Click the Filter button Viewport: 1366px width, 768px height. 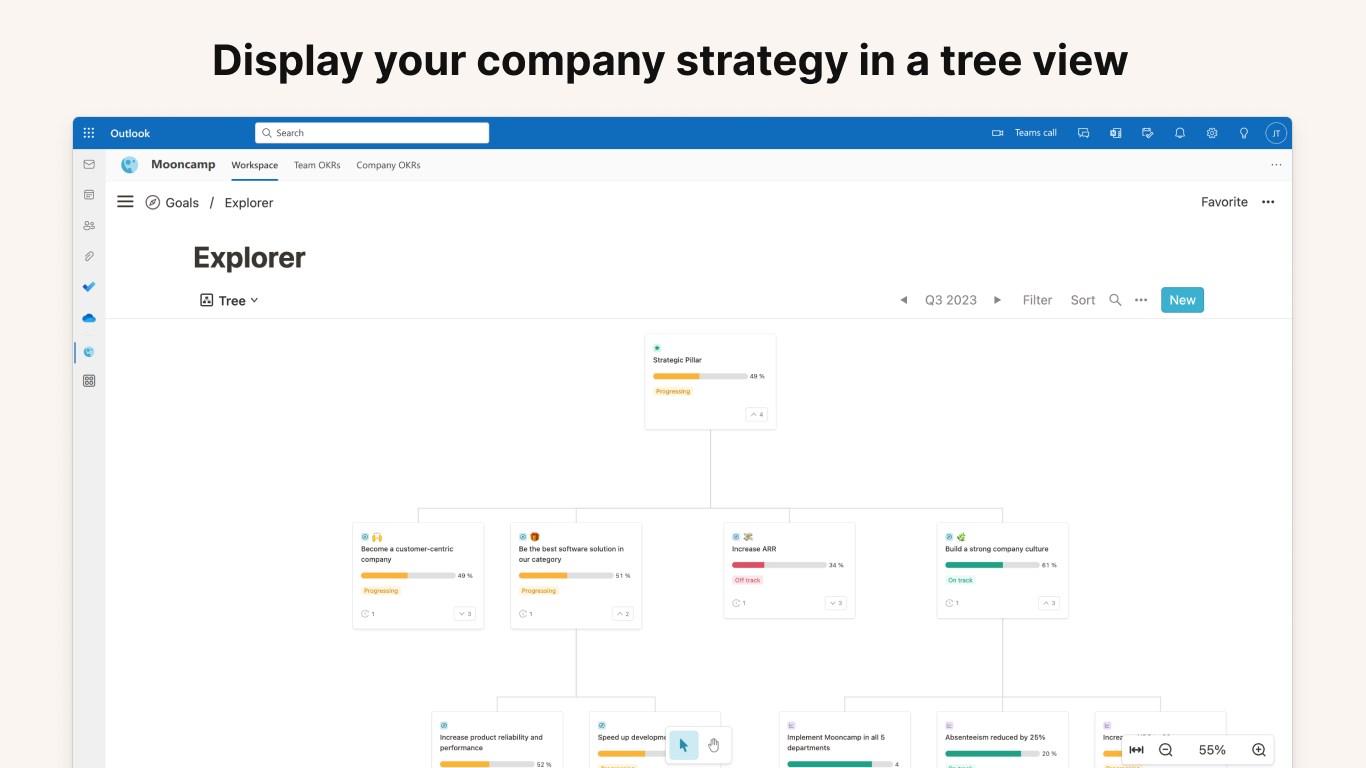point(1037,300)
